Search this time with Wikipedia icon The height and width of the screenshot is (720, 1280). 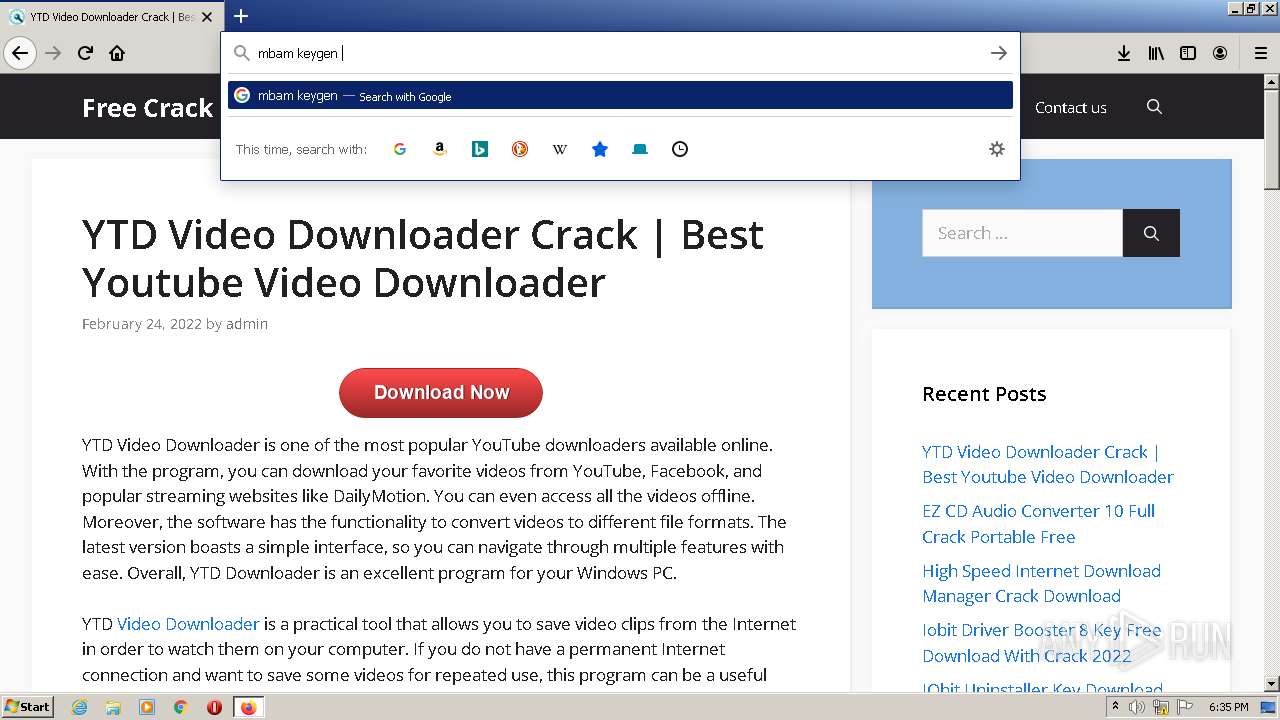coord(560,149)
